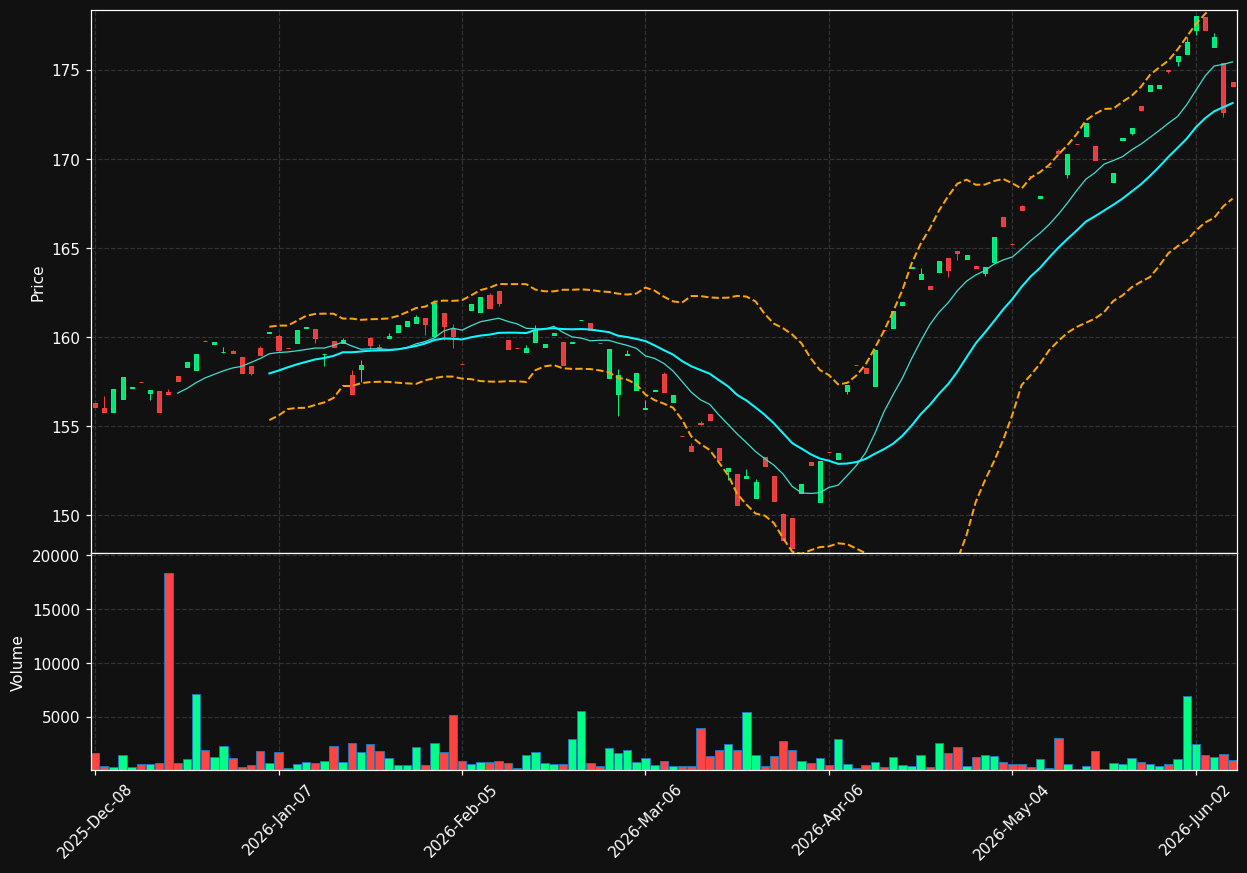1247x873 pixels.
Task: Click the 10000 volume tick label
Action: (x=57, y=664)
